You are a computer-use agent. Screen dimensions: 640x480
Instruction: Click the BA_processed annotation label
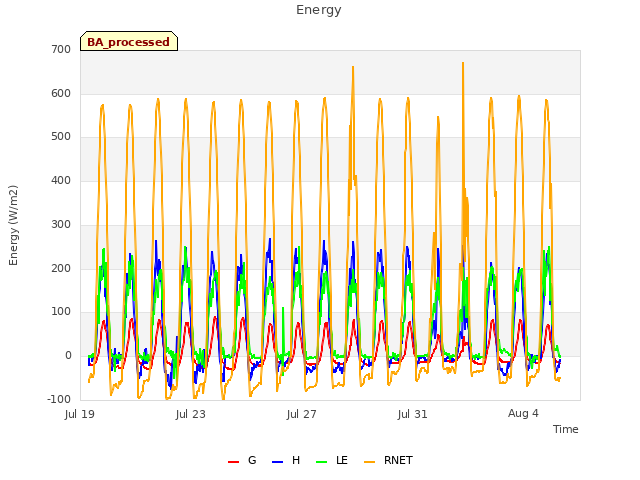(x=129, y=41)
